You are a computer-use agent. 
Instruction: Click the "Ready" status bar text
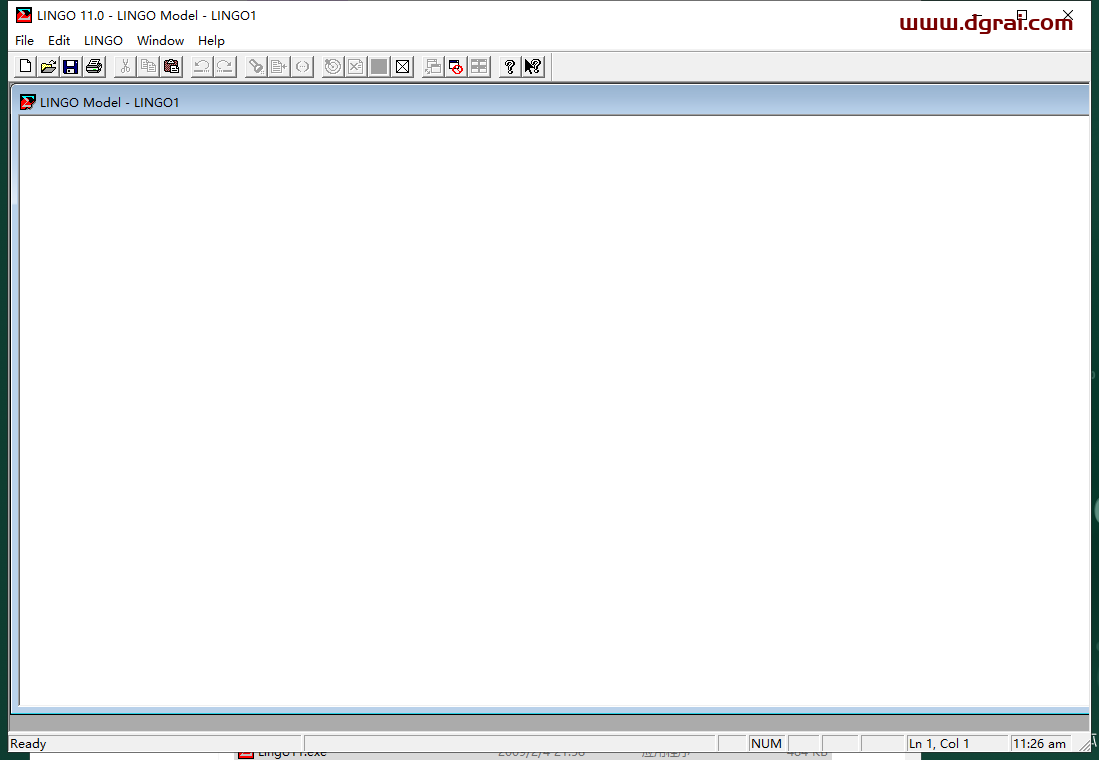tap(28, 744)
